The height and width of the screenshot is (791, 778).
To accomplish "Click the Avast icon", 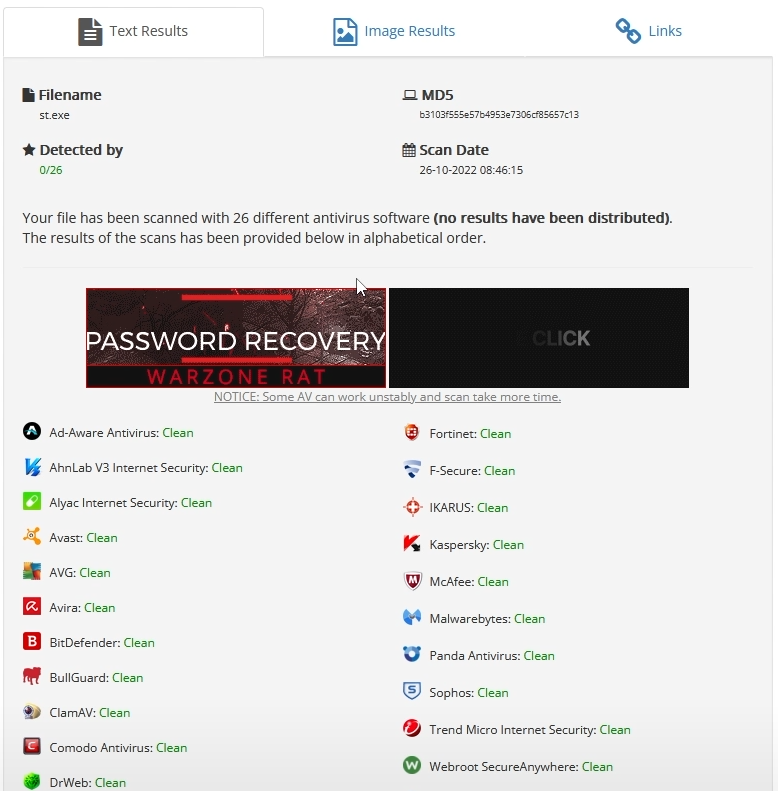I will [32, 536].
